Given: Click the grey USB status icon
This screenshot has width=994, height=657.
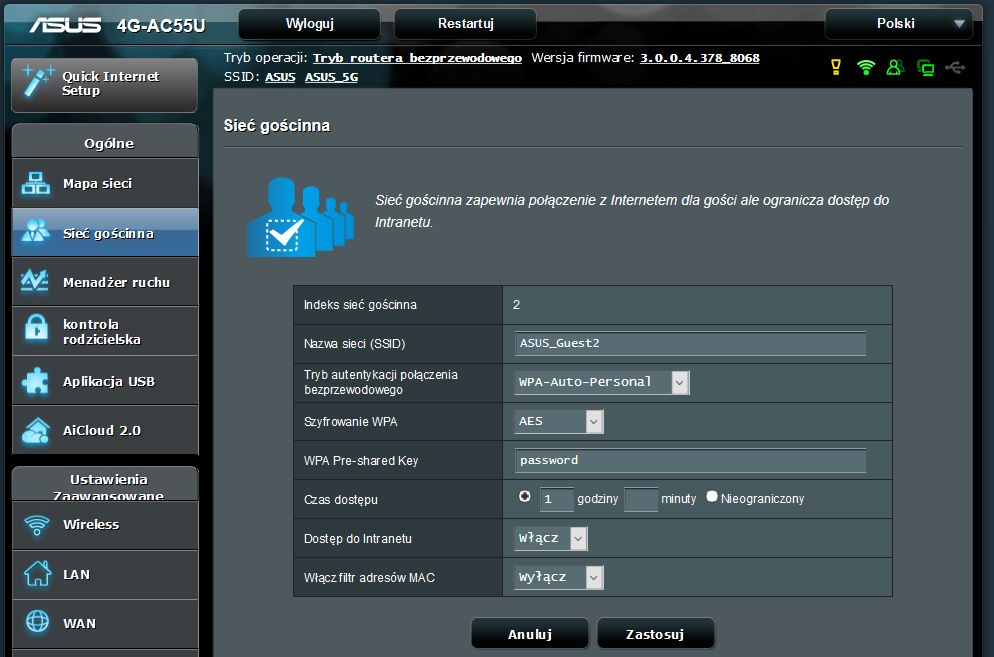Looking at the screenshot, I should pos(955,67).
